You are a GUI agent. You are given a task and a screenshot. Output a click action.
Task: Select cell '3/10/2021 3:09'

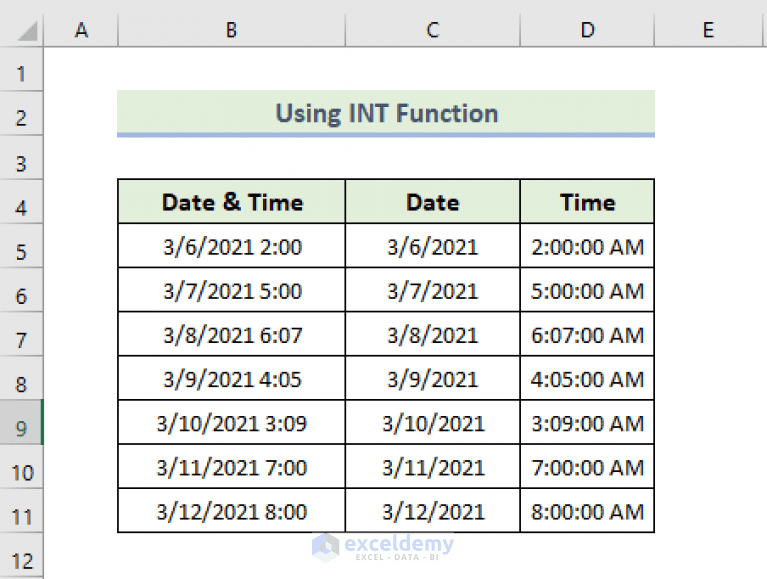click(x=232, y=423)
